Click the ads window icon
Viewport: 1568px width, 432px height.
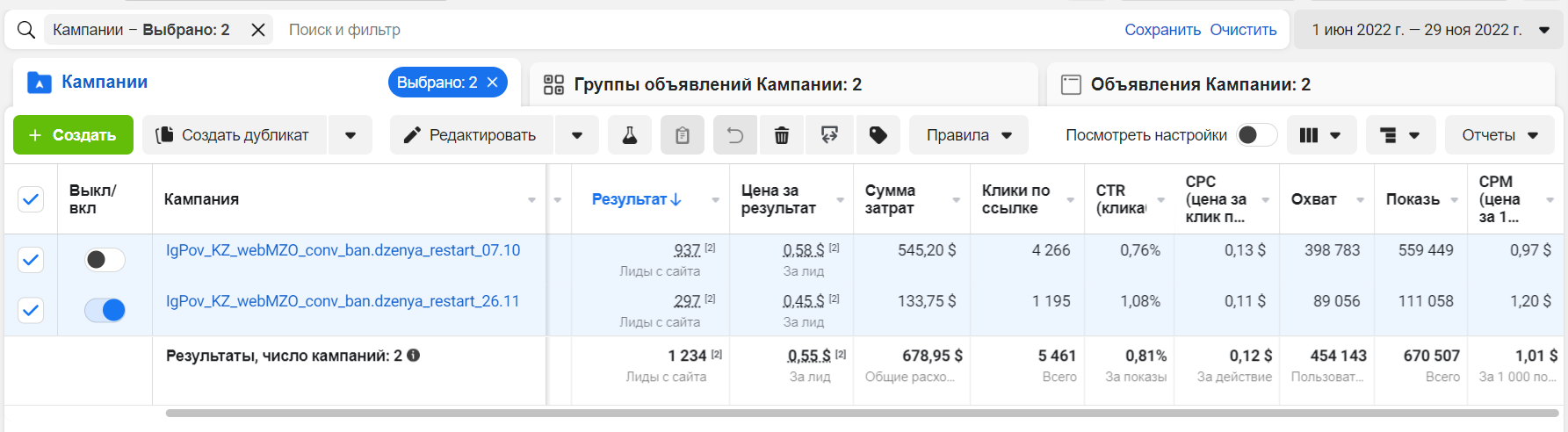[1071, 84]
